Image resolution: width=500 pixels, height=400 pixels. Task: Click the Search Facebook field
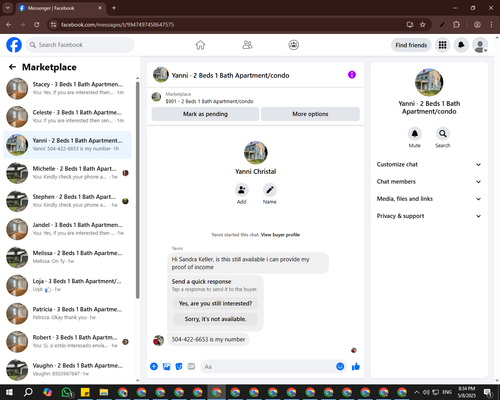point(80,45)
